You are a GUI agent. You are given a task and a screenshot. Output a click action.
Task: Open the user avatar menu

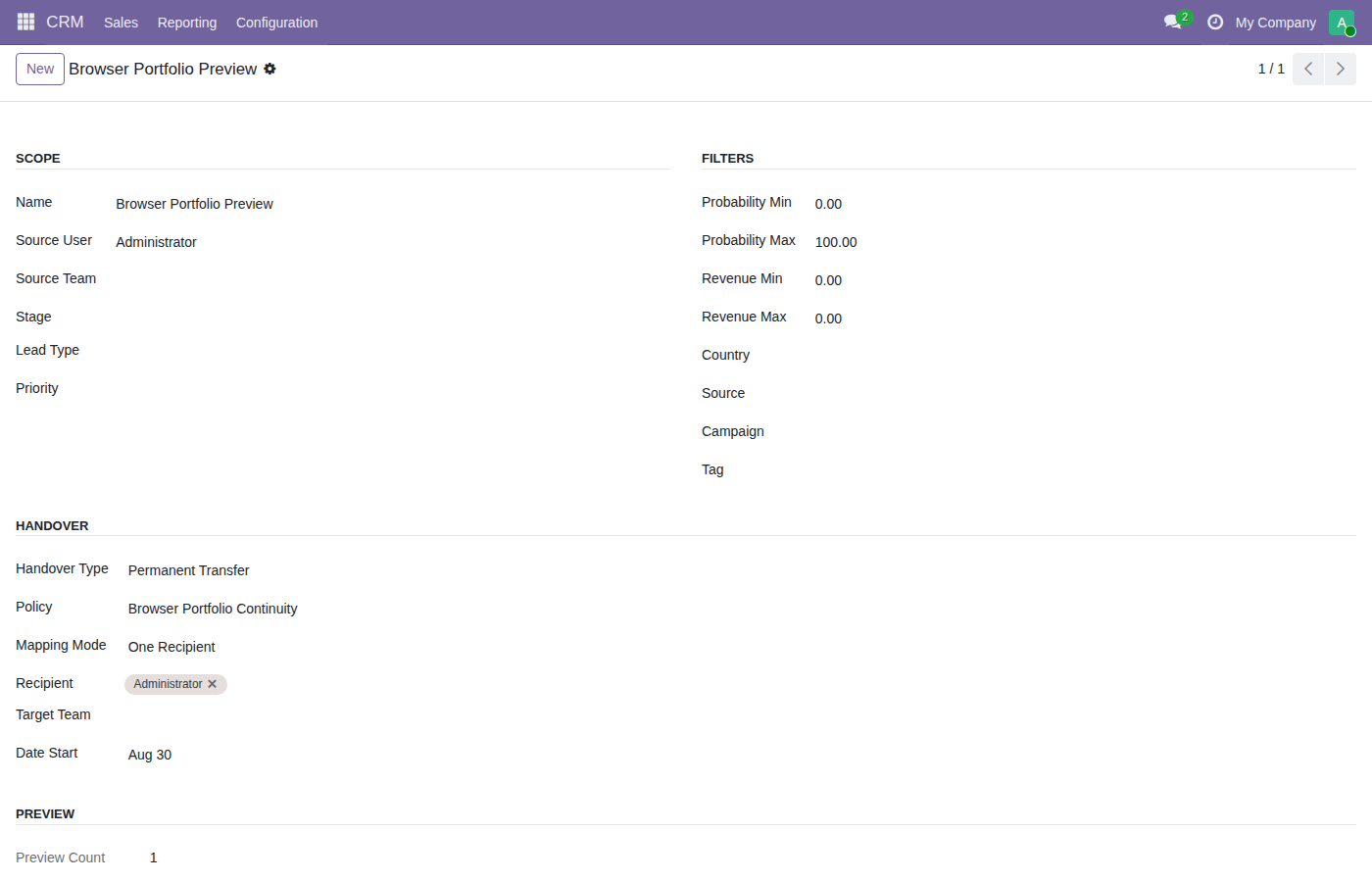[1342, 22]
